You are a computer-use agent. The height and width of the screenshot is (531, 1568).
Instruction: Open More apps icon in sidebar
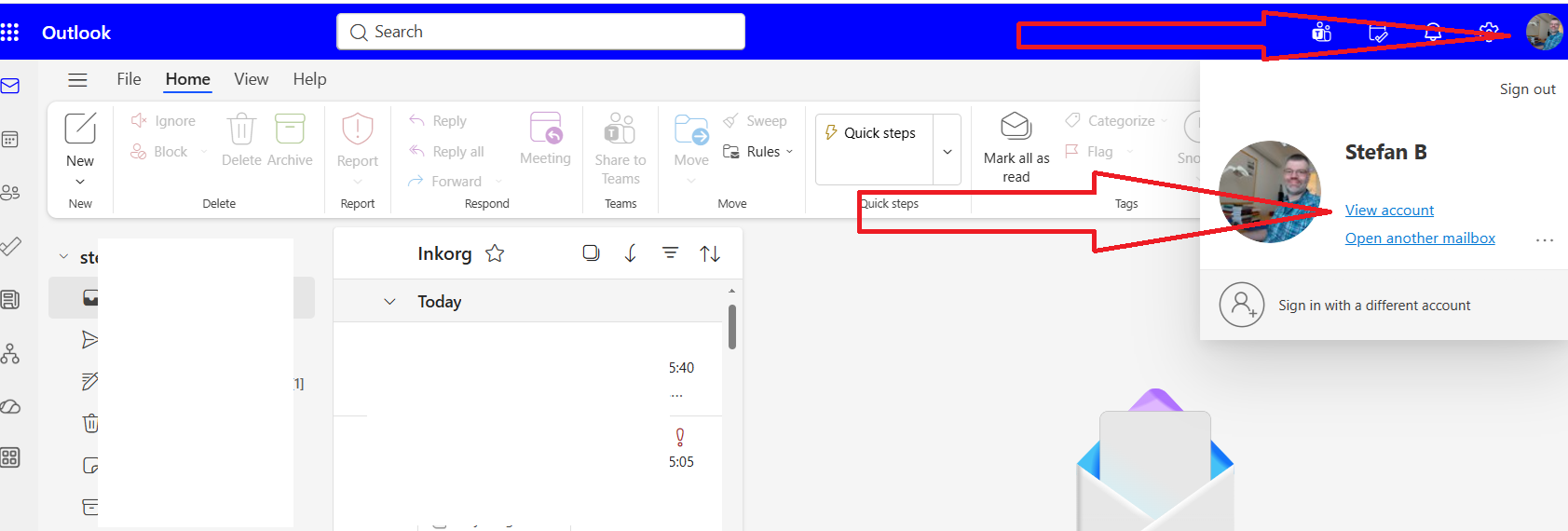tap(10, 457)
